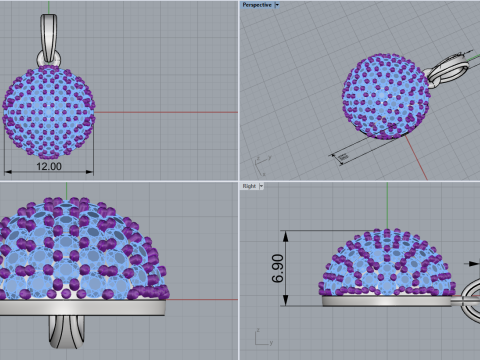Open the Right viewport dropdown arrow

[261, 186]
